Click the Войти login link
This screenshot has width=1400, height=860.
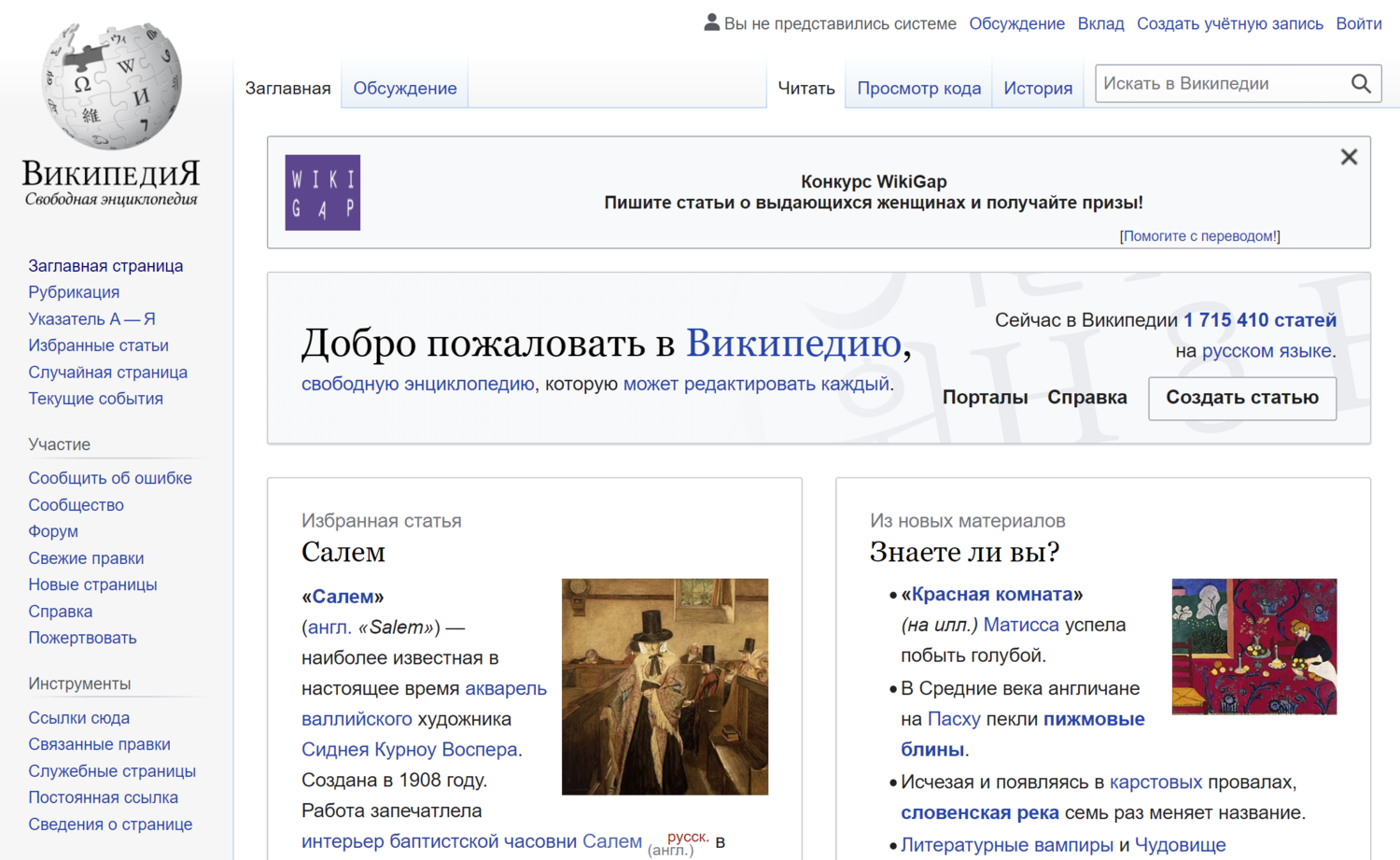click(x=1359, y=23)
